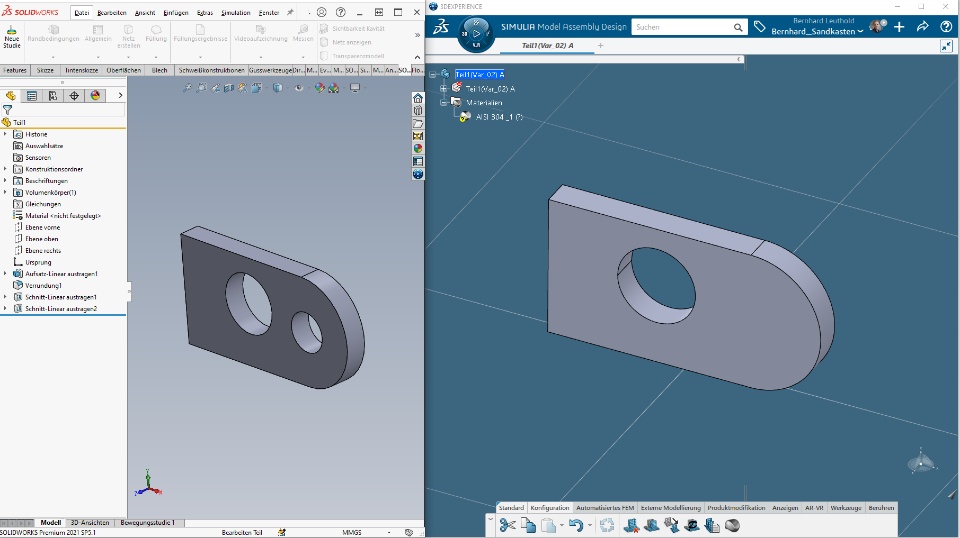Switch to the Skizze command tab
The image size is (960, 538).
coord(45,70)
